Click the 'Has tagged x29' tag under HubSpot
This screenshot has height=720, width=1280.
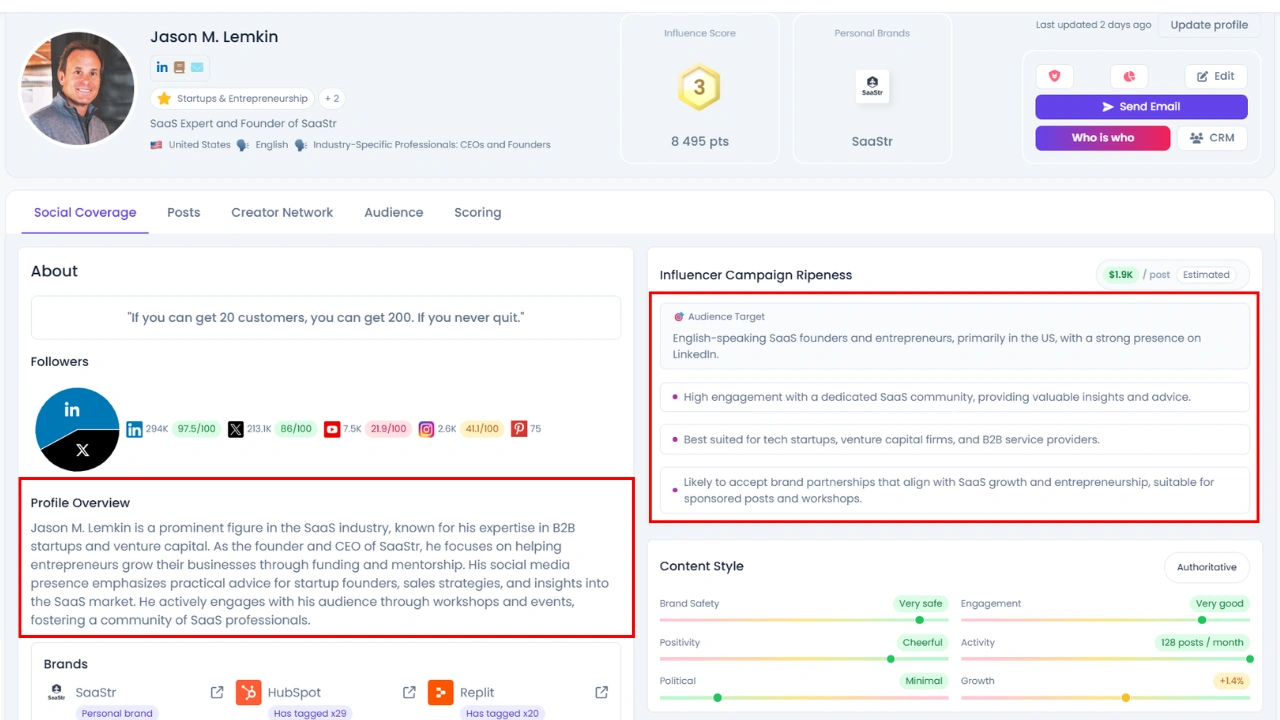pyautogui.click(x=310, y=713)
